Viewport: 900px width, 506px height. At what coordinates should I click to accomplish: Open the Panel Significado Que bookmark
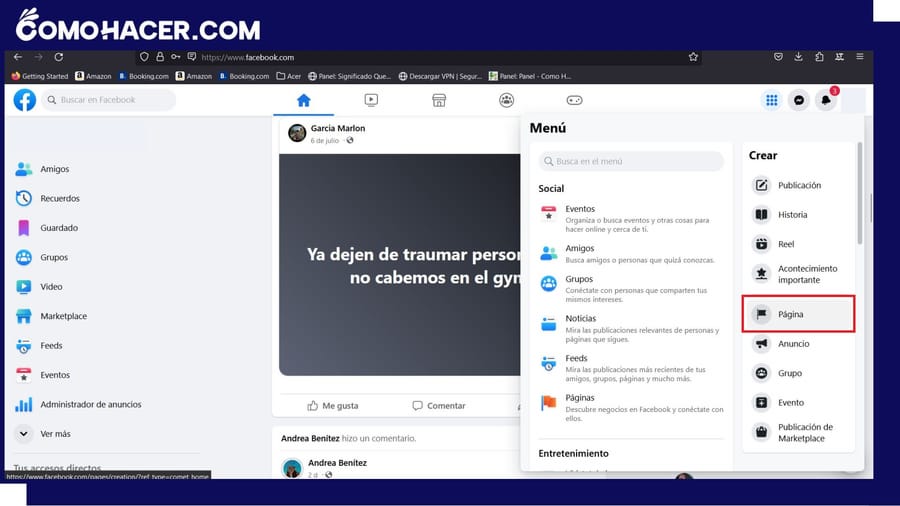350,76
